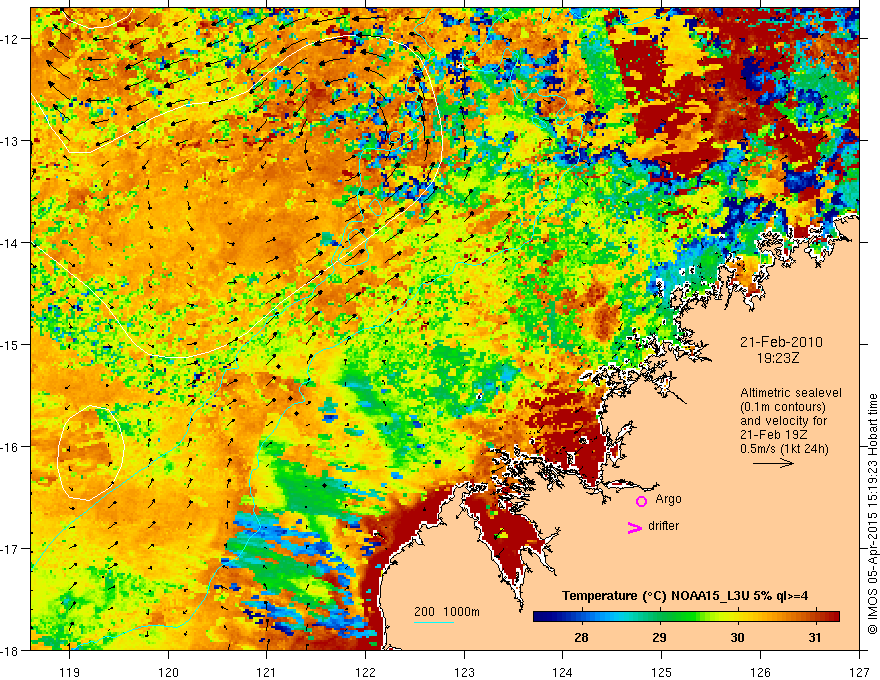Screen dimensions: 880x680
Task: Click the 'Altimetric sealevel' label
Action: [791, 393]
